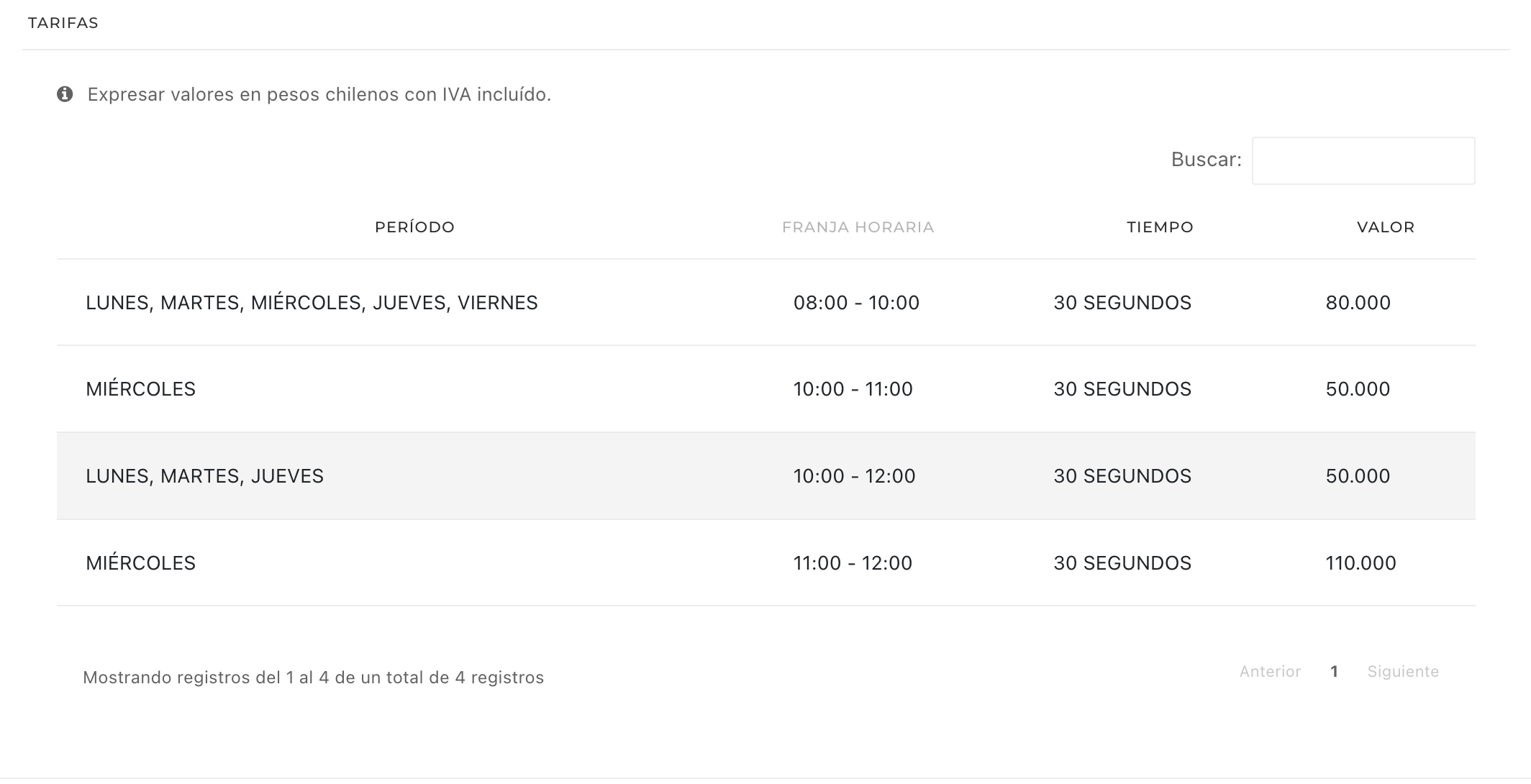Image resolution: width=1531 pixels, height=784 pixels.
Task: Click the 08:00 - 10:00 time slot cell
Action: 856,303
